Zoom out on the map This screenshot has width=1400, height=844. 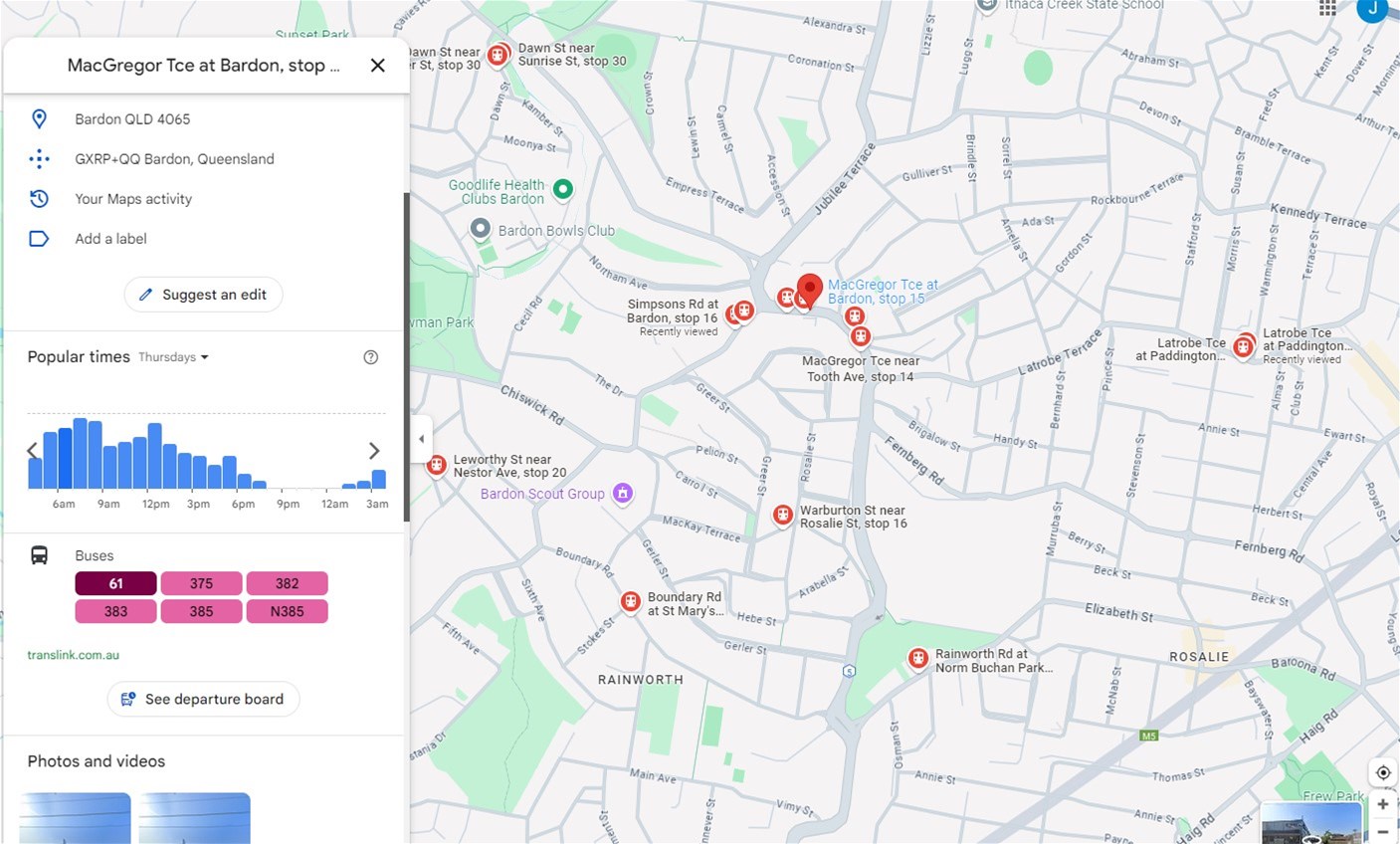[x=1383, y=831]
